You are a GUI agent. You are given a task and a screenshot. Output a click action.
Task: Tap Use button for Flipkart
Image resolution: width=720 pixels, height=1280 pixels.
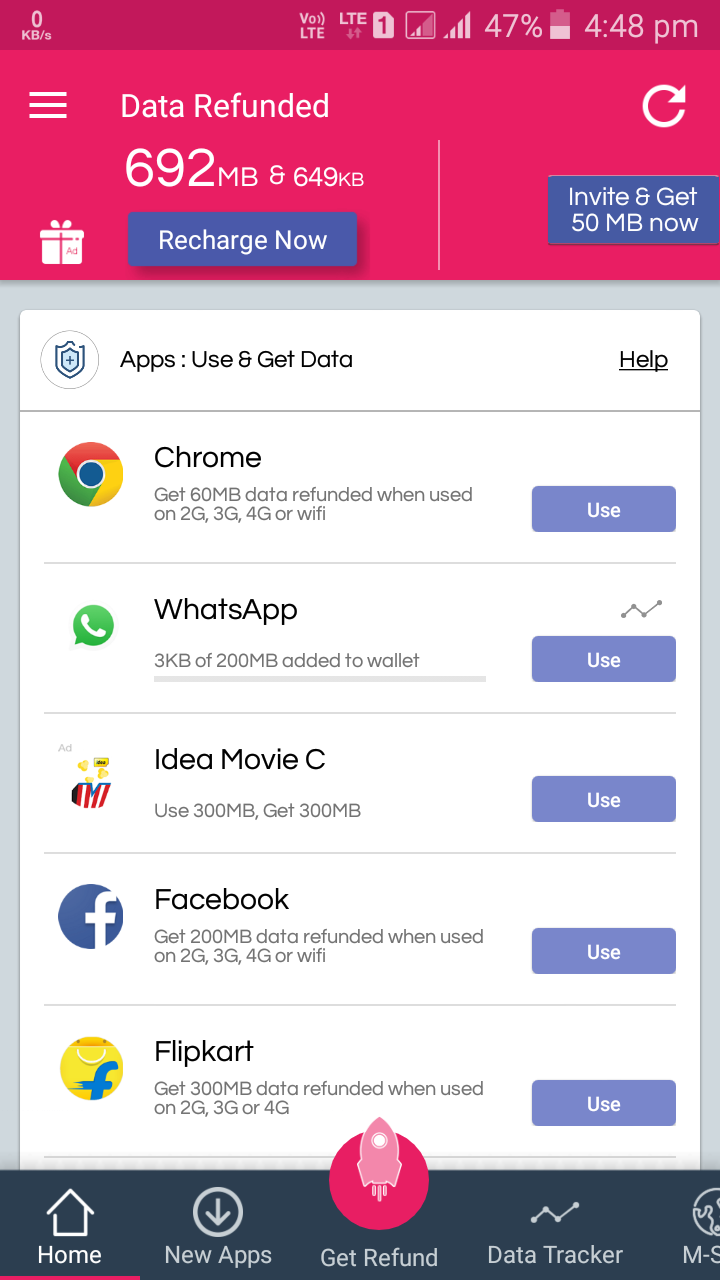point(603,1104)
